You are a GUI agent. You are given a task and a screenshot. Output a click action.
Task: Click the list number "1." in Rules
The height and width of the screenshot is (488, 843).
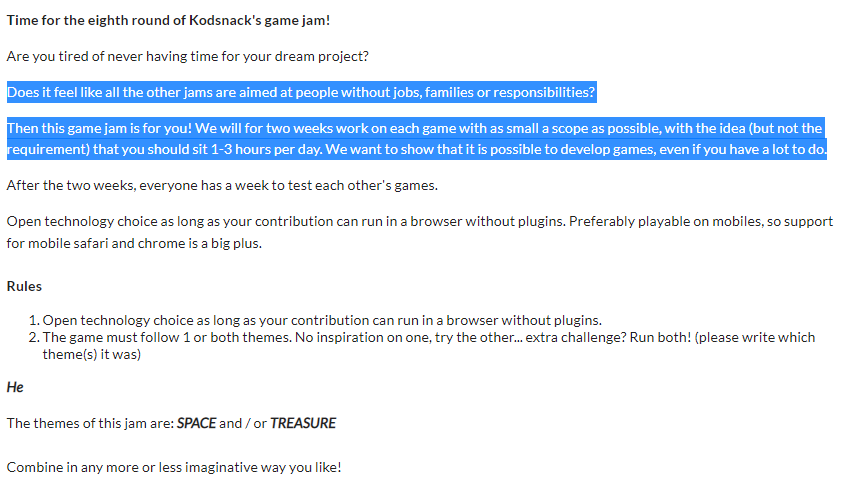(x=34, y=320)
